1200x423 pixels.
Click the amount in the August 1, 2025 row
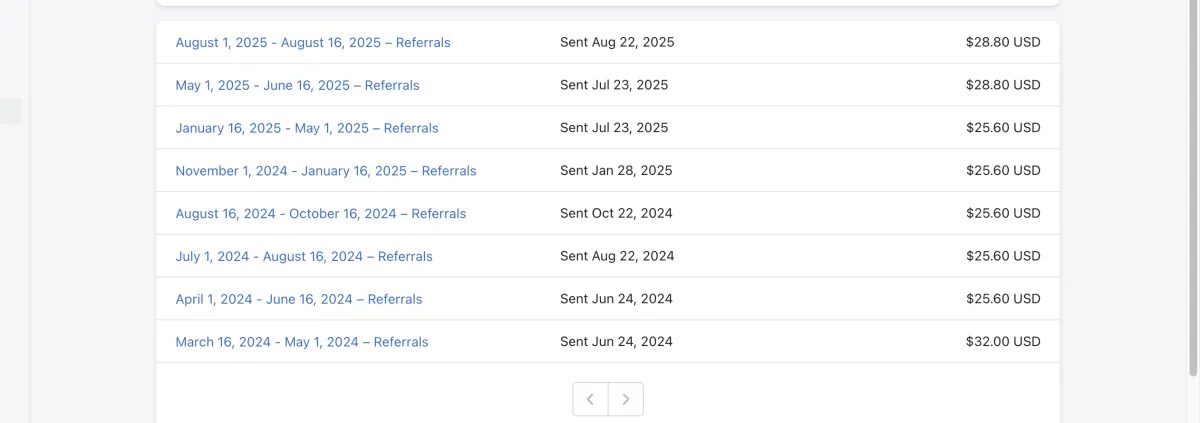pos(1003,43)
